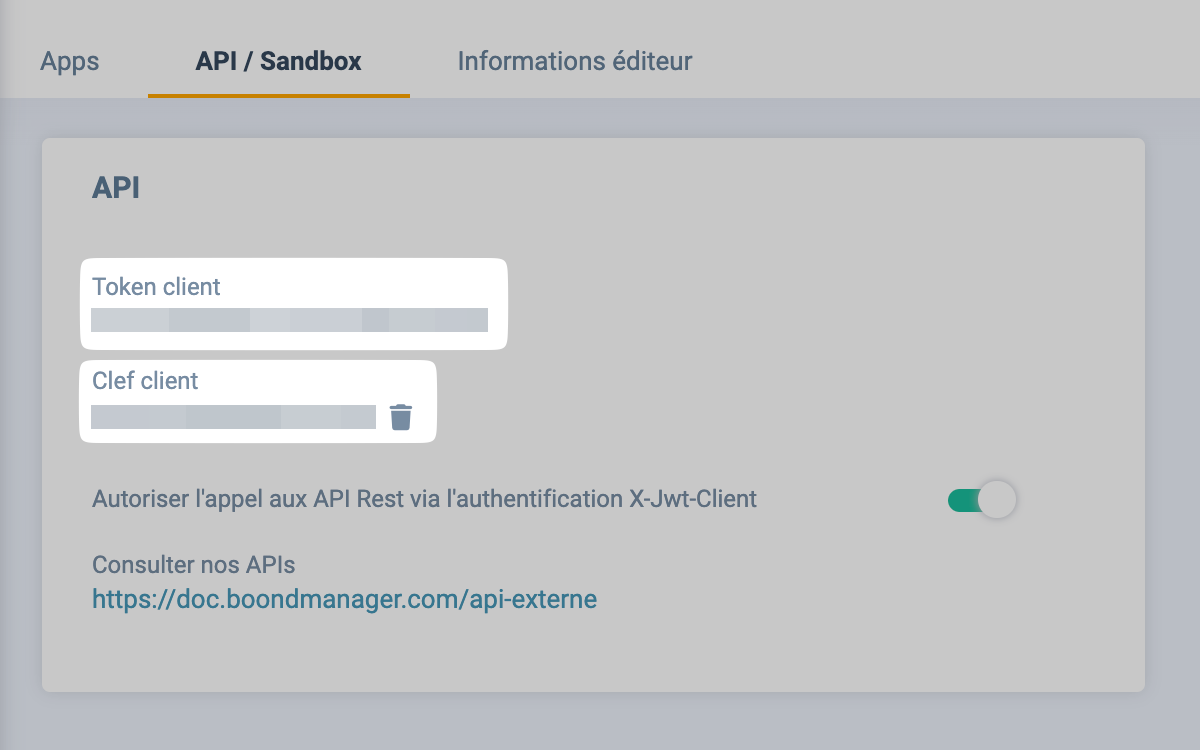Click the Clef client label

[145, 381]
